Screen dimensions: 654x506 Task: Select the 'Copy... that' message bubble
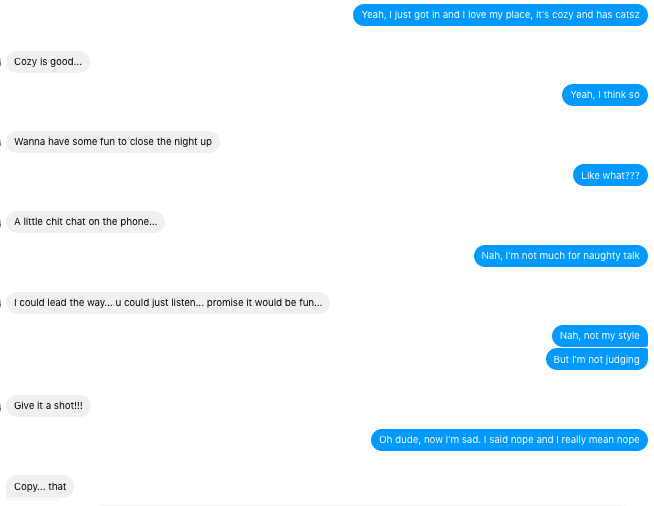pos(40,486)
